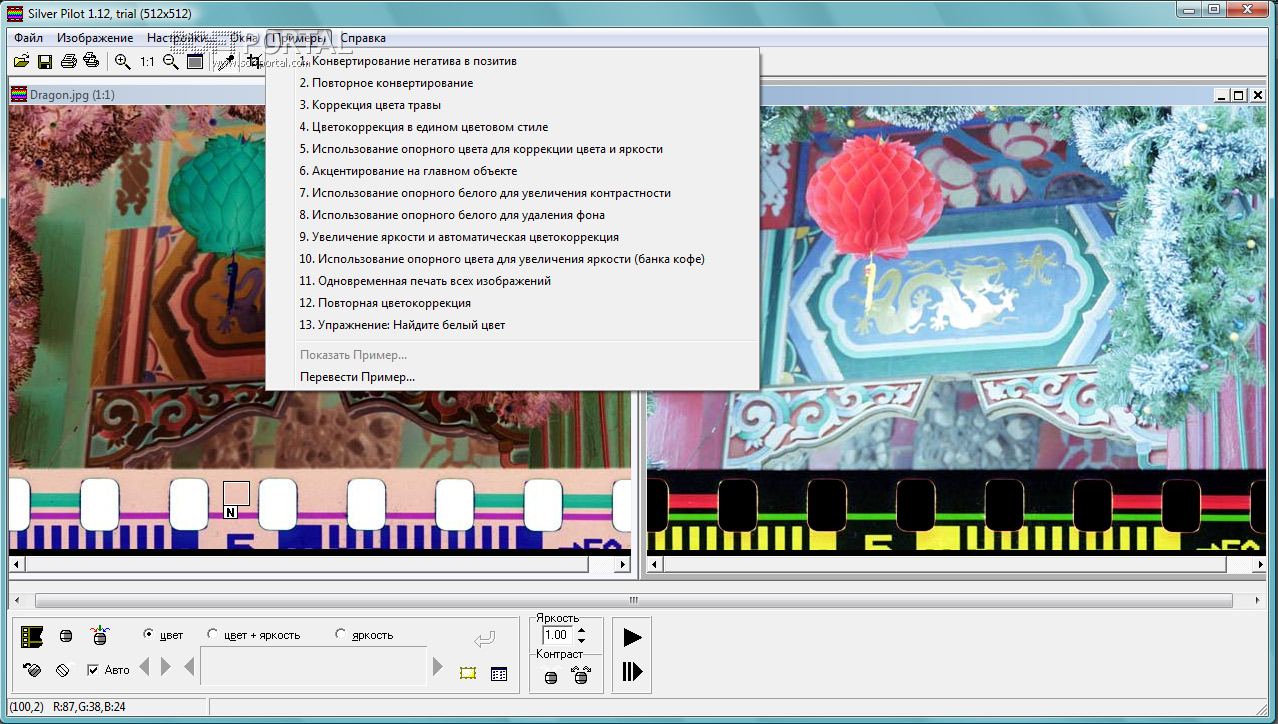The width and height of the screenshot is (1278, 724).
Task: Click the N reference color marker
Action: point(230,512)
